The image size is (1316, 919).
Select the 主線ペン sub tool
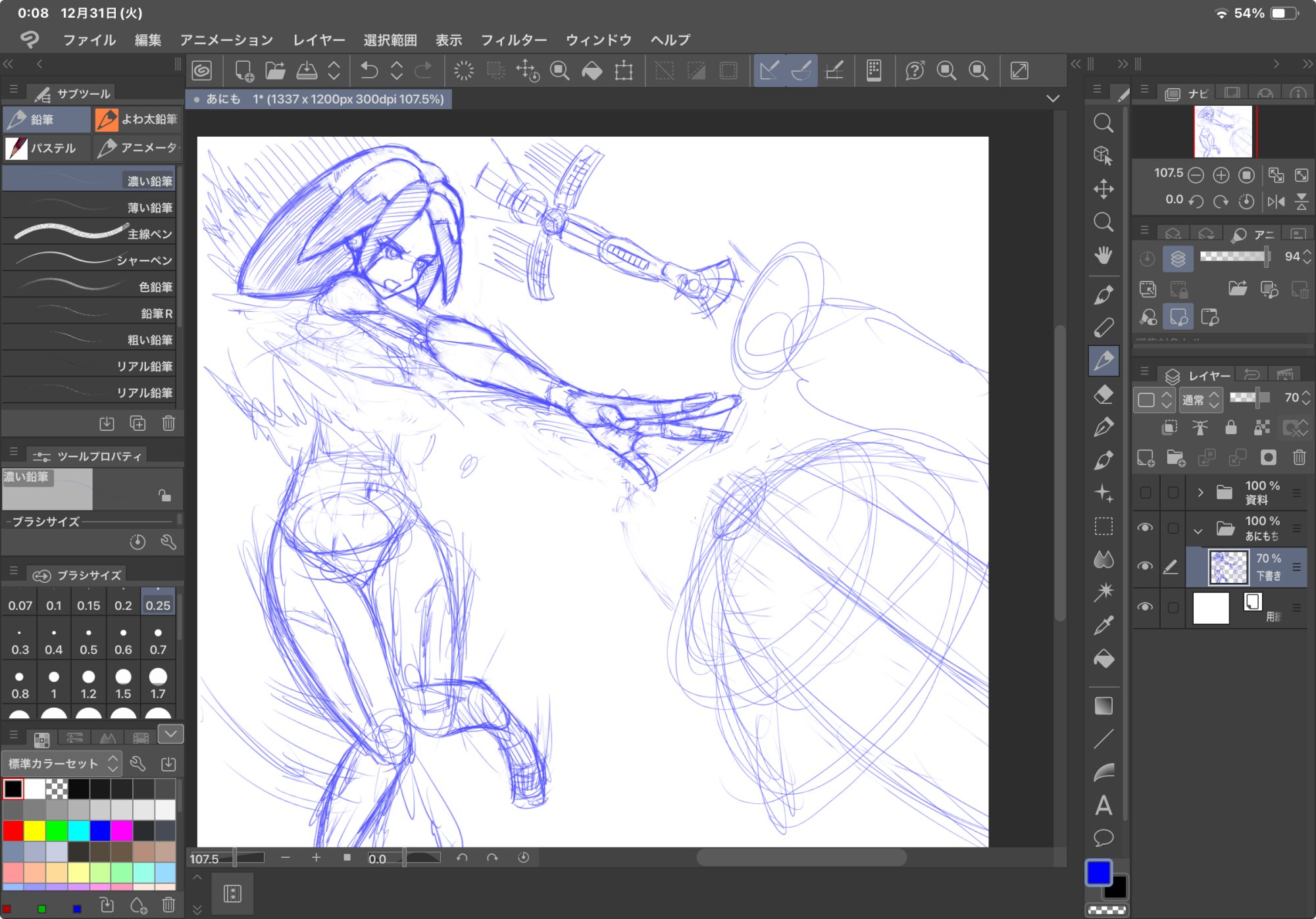pos(89,234)
